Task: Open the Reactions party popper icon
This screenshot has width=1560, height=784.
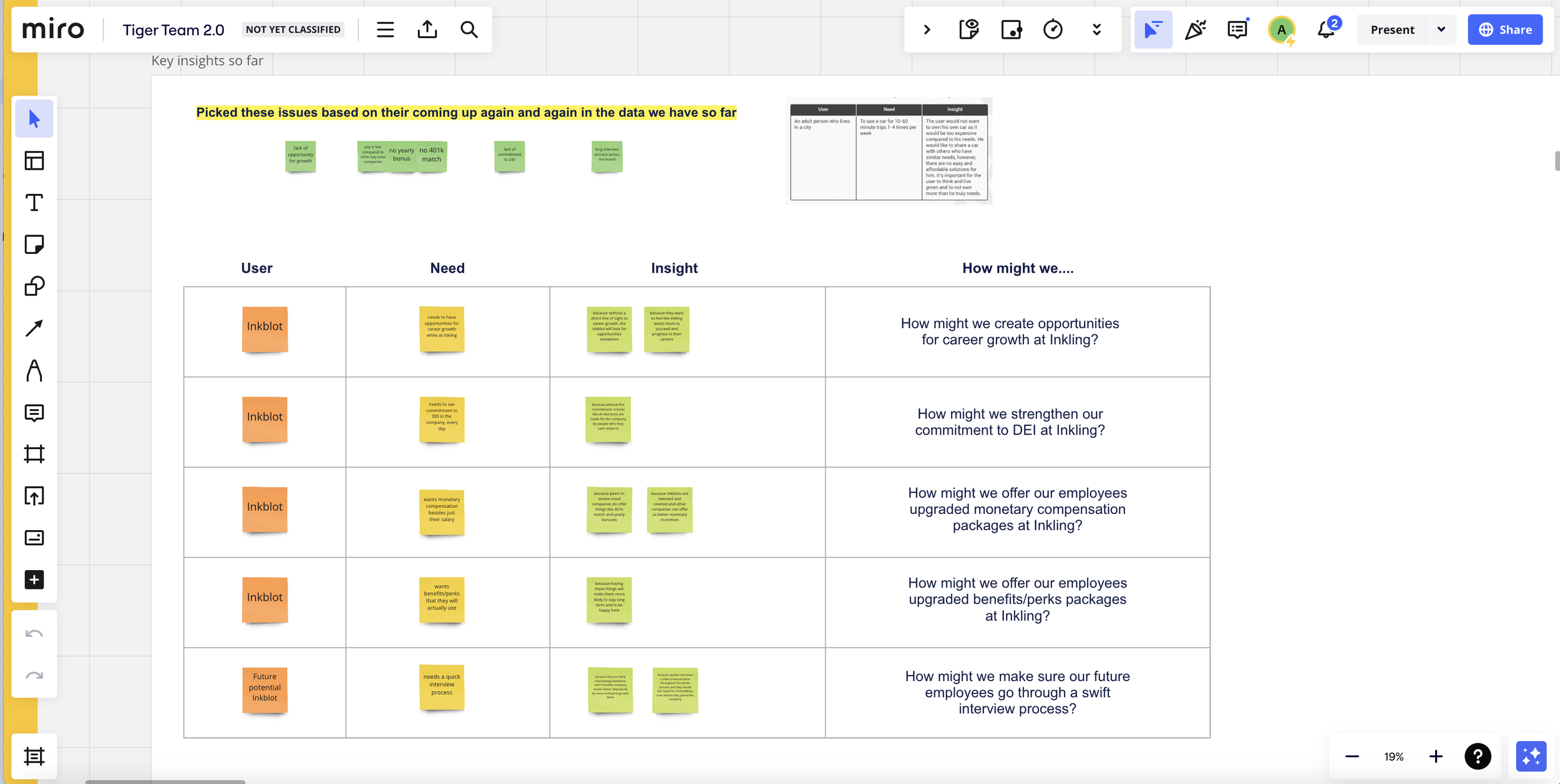Action: [1195, 30]
